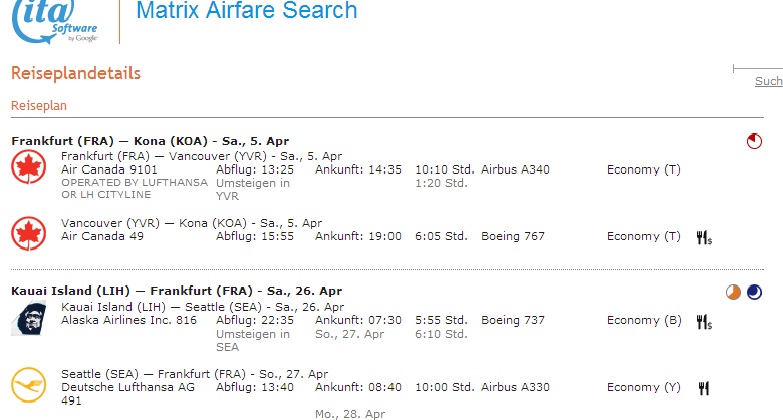783x420 pixels.
Task: Click the Reiseplandetails heading
Action: coord(76,73)
